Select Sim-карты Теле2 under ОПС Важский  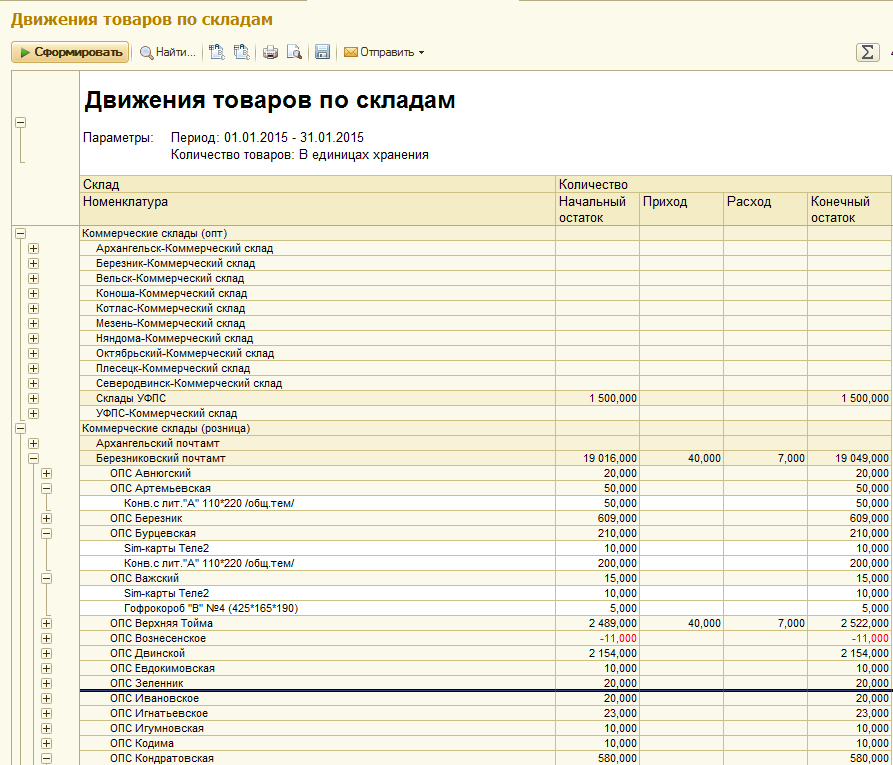click(x=166, y=593)
